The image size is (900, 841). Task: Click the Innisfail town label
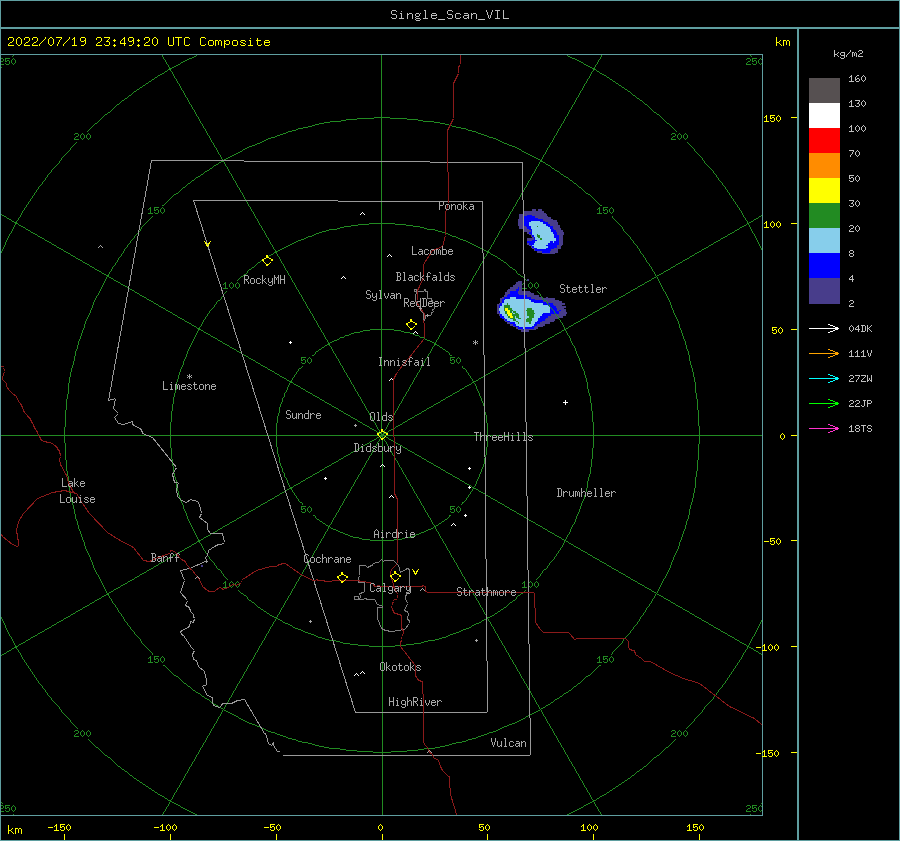point(404,362)
